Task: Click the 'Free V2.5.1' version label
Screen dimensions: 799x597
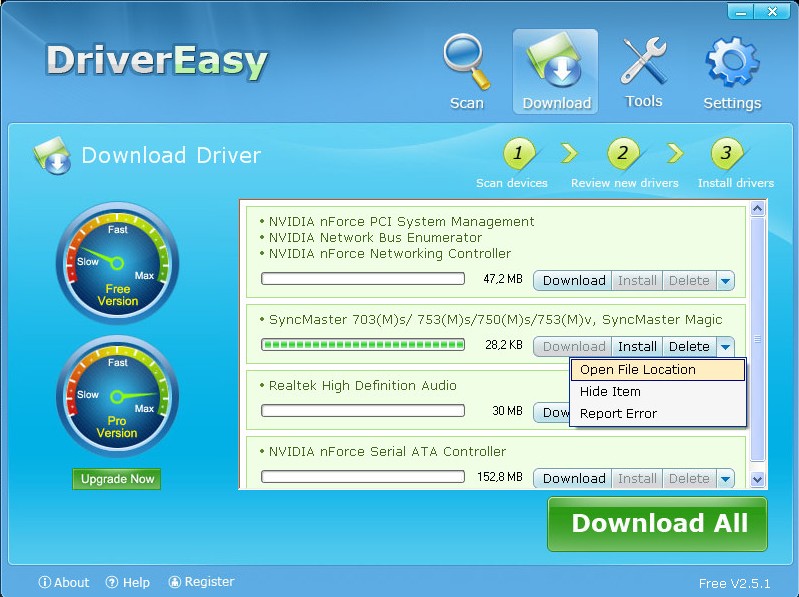Action: (734, 584)
